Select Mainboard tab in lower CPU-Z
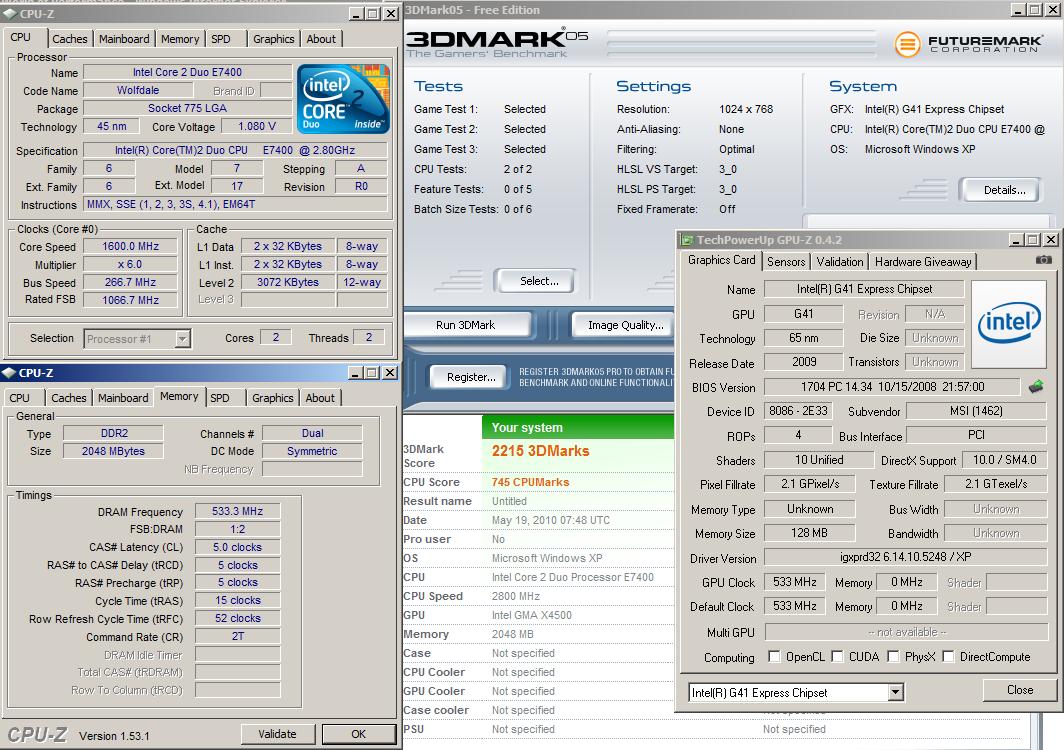 point(123,398)
